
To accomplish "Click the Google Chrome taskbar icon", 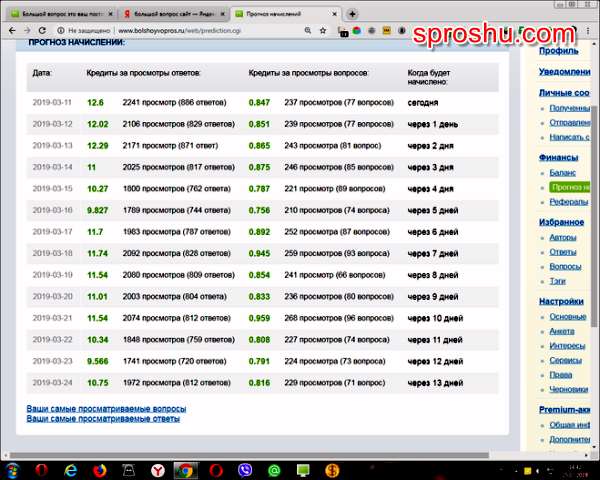I will point(184,469).
